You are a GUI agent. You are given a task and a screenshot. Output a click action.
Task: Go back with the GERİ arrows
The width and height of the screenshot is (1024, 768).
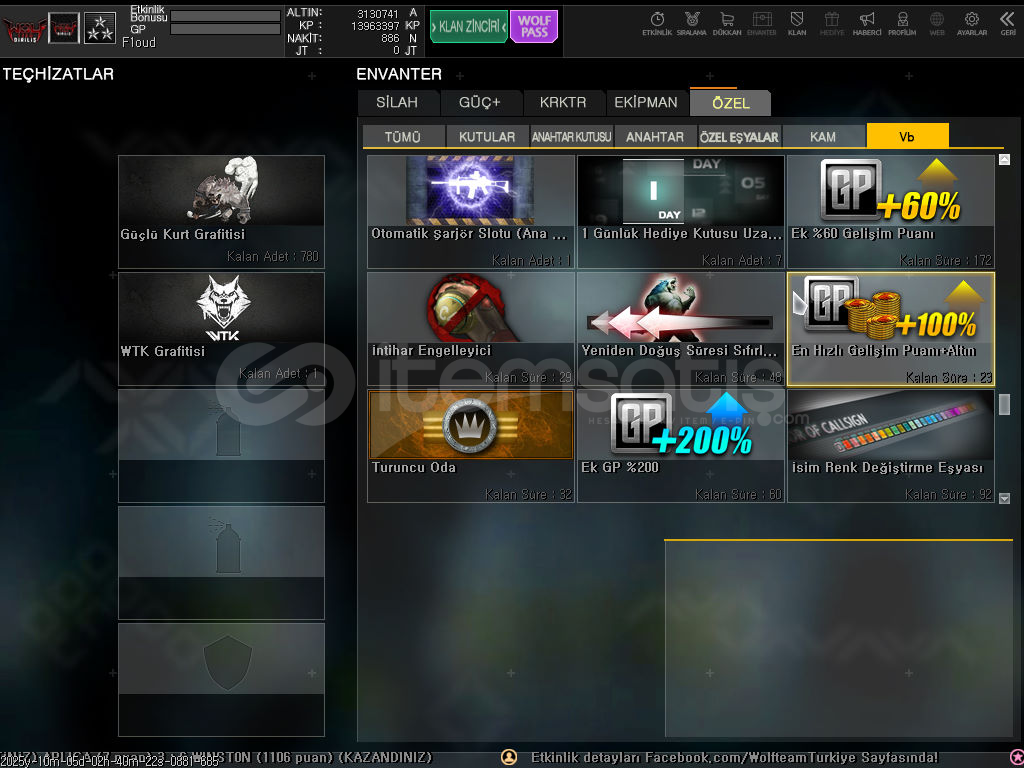point(1008,23)
